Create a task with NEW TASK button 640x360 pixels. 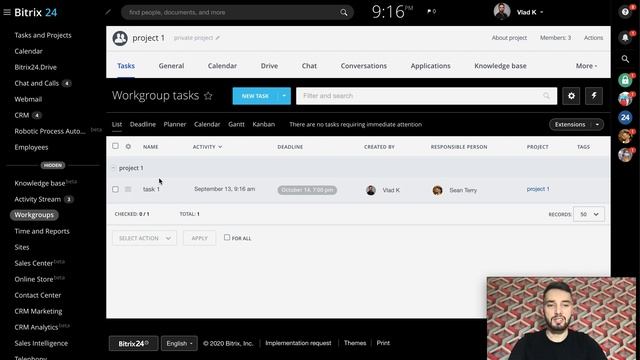point(255,96)
